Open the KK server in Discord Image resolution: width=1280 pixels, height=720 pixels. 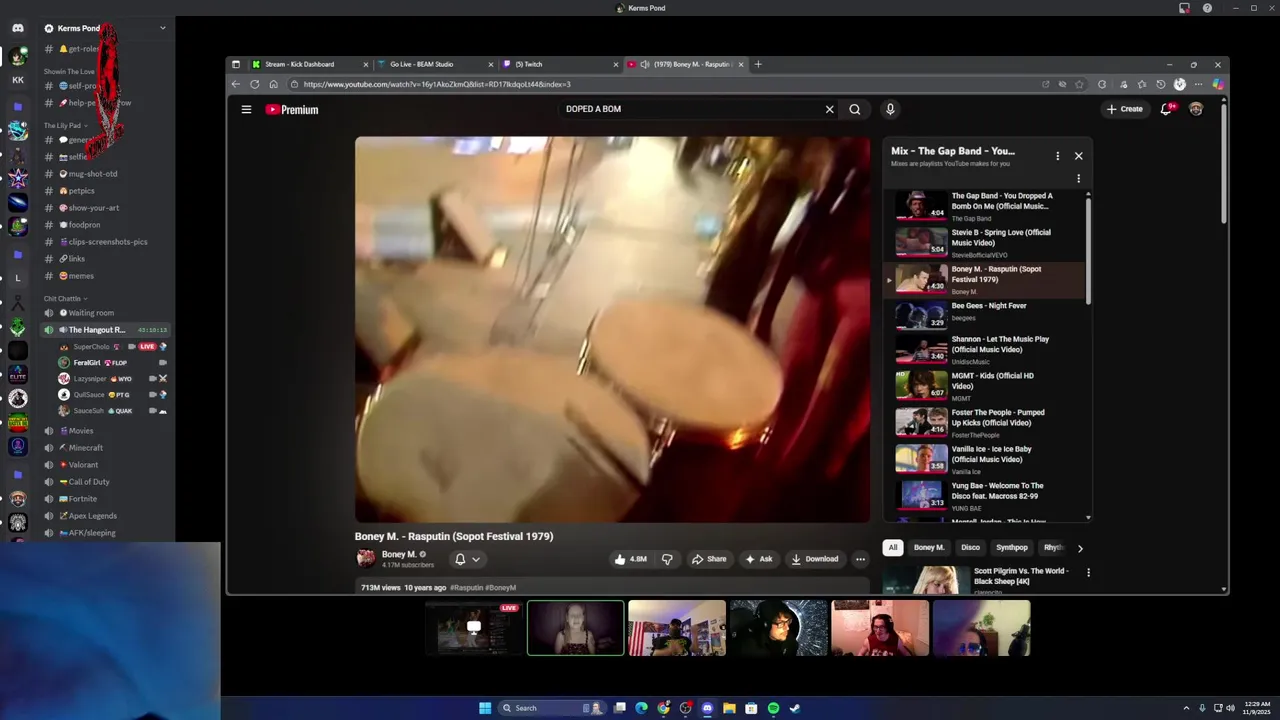18,79
